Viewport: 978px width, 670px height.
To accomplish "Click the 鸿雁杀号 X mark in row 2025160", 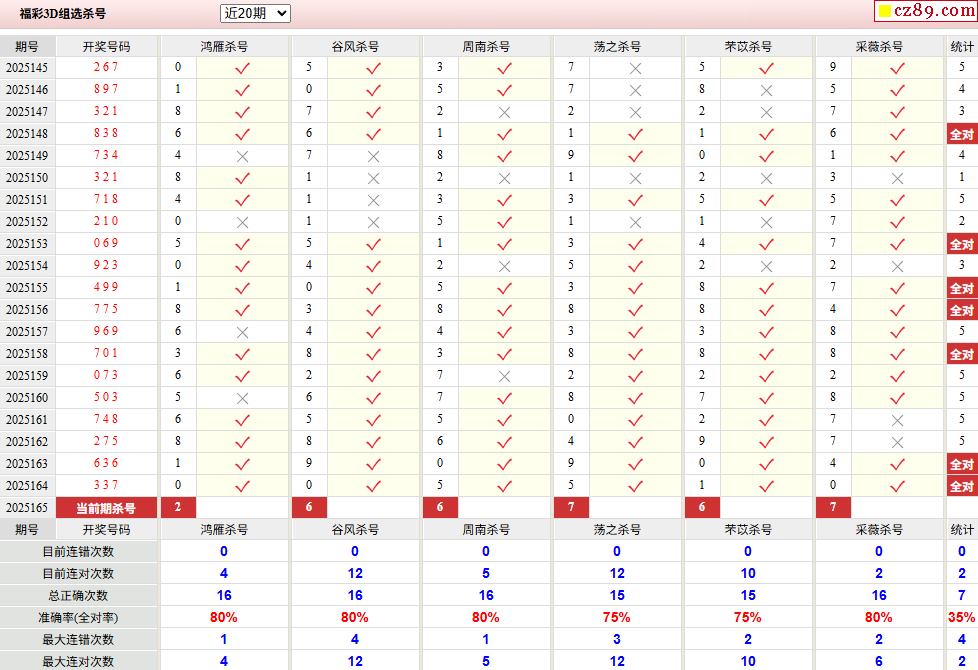I will [x=242, y=398].
